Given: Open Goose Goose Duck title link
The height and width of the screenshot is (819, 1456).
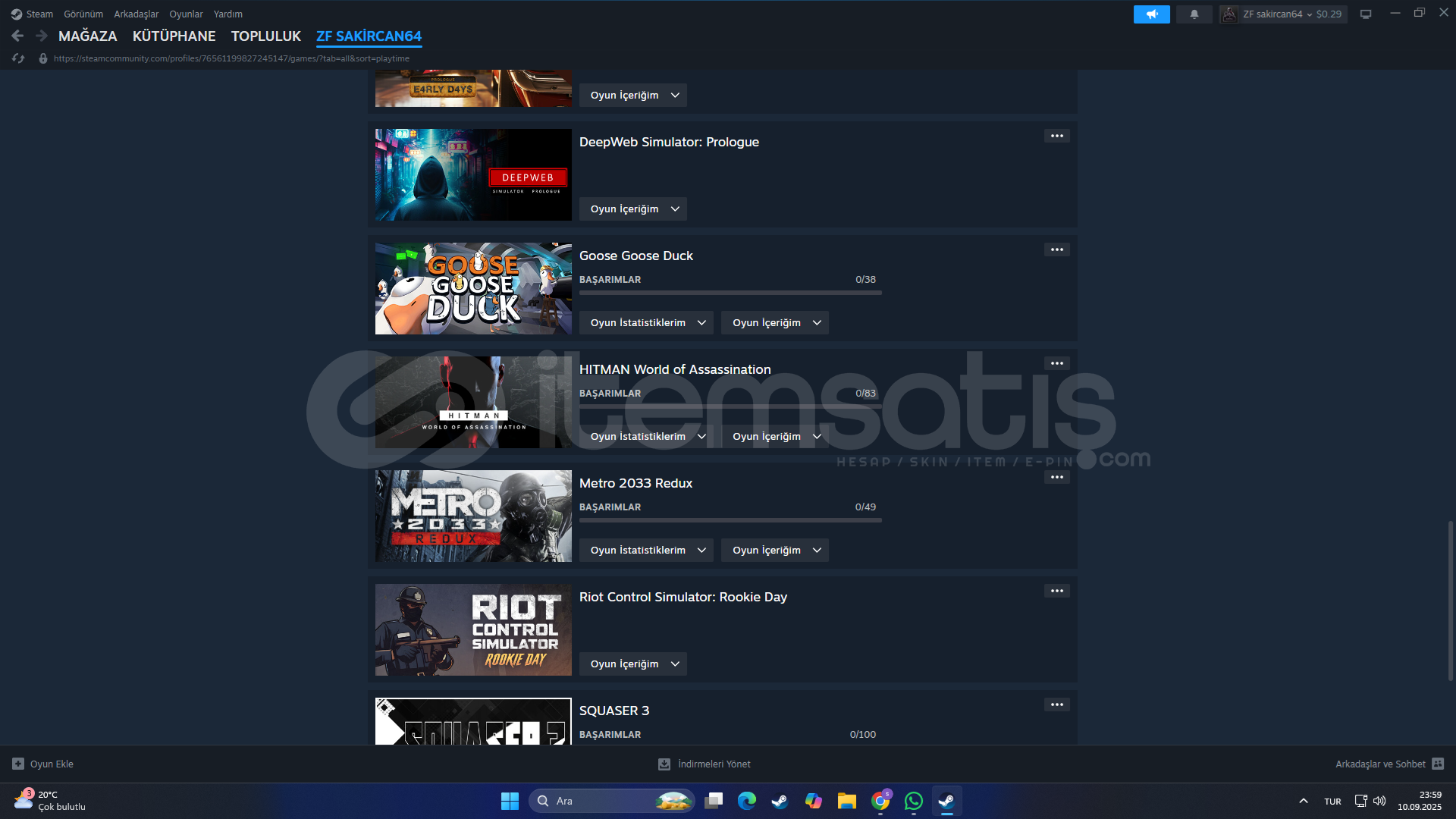Looking at the screenshot, I should pyautogui.click(x=636, y=256).
